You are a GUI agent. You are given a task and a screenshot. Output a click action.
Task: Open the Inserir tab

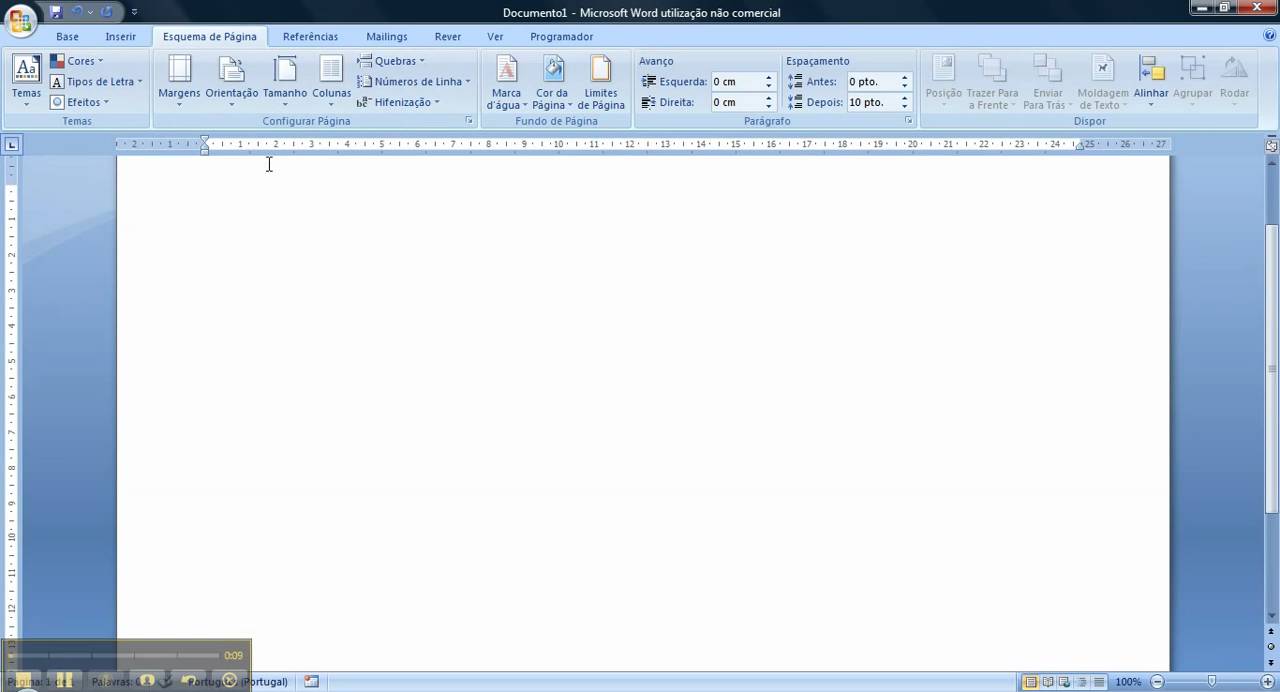[121, 36]
